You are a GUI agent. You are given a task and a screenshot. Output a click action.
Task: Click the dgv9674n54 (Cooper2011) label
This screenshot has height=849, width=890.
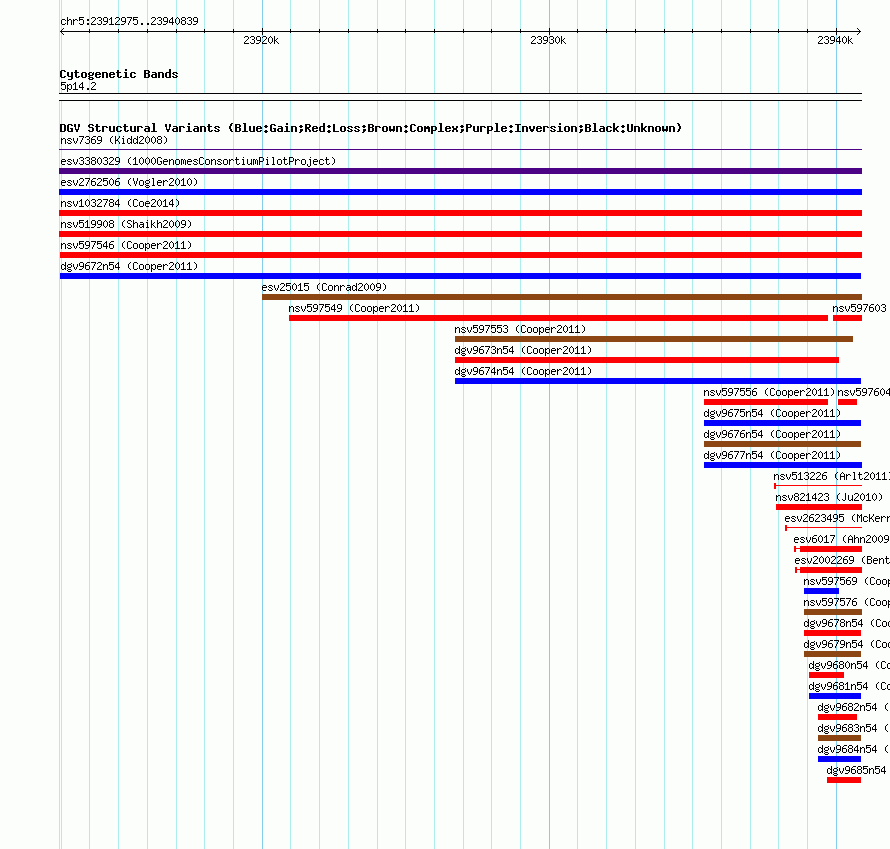point(523,371)
